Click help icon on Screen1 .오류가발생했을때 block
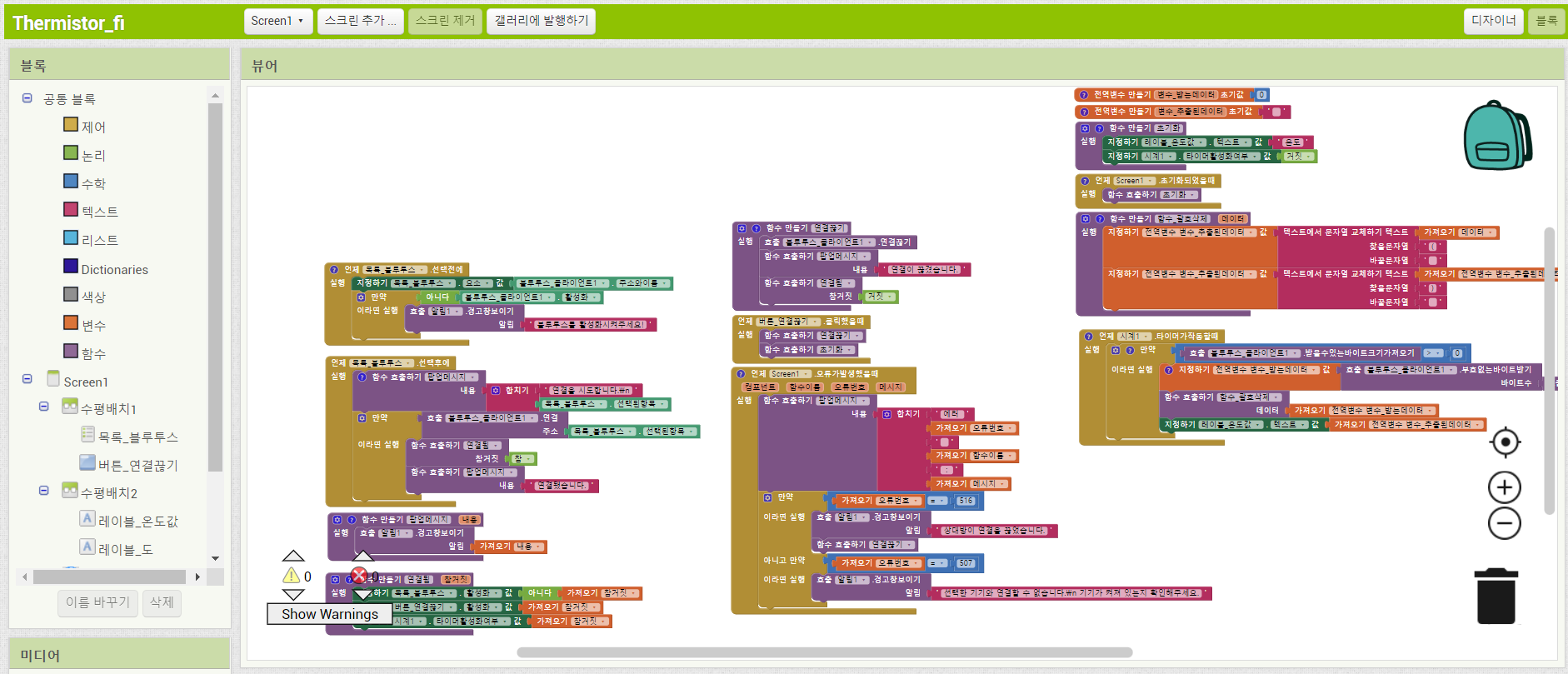1568x674 pixels. pos(741,373)
